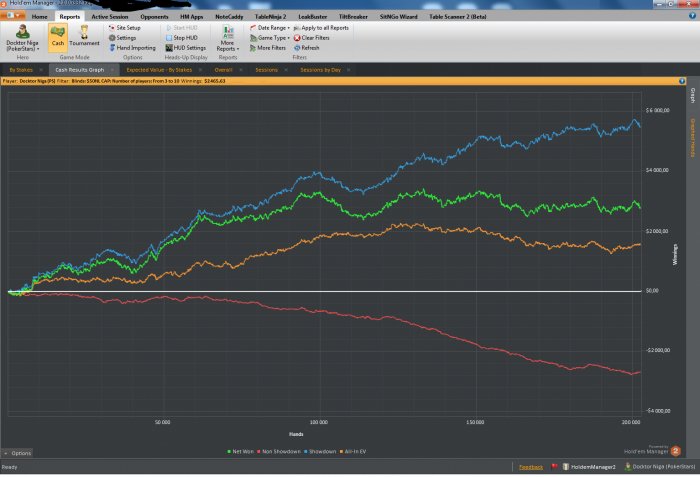This screenshot has height=477, width=700.
Task: Switch to Reports ribbon tab
Action: pos(70,17)
